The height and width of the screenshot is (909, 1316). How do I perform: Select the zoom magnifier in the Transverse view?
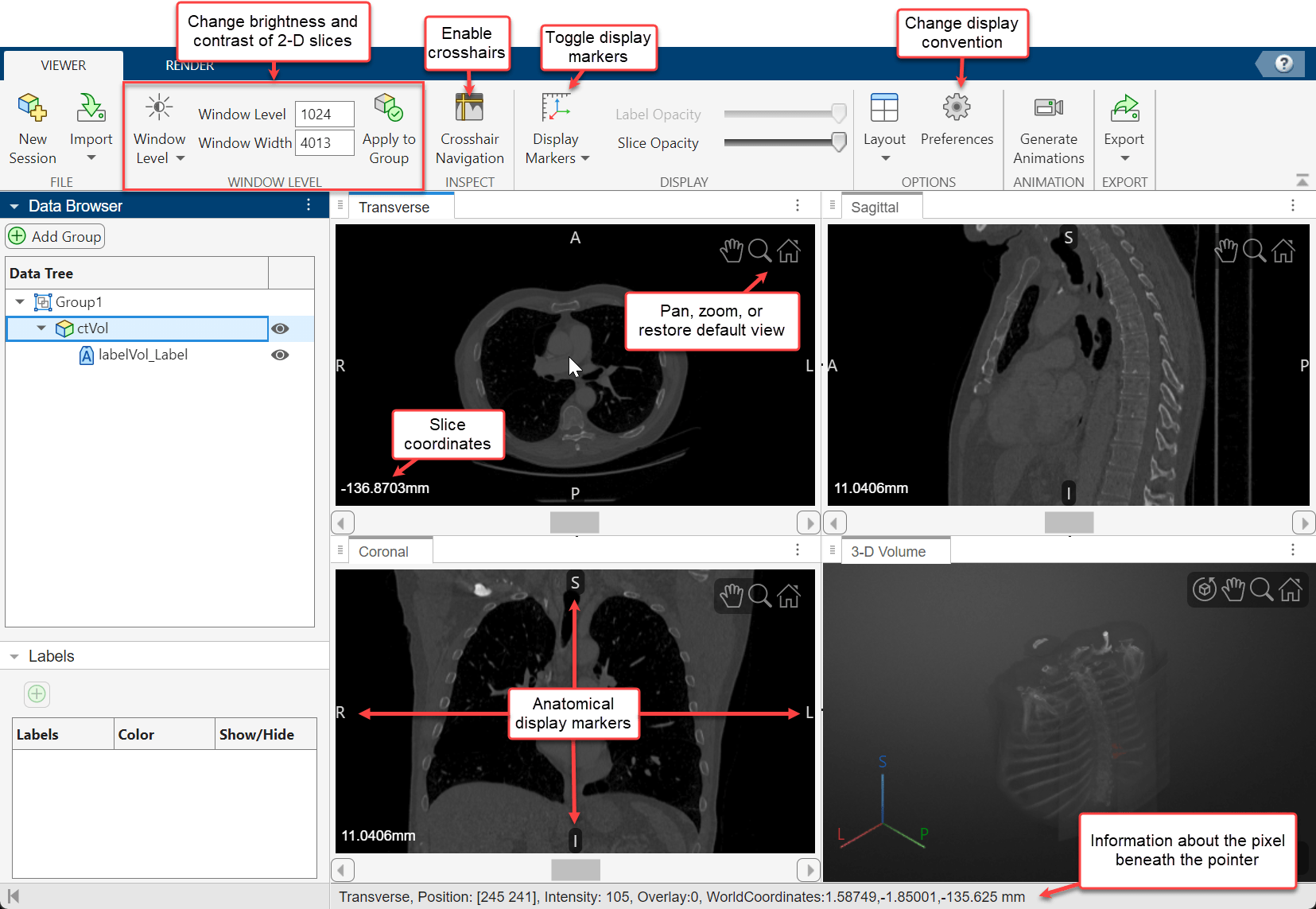pyautogui.click(x=760, y=251)
